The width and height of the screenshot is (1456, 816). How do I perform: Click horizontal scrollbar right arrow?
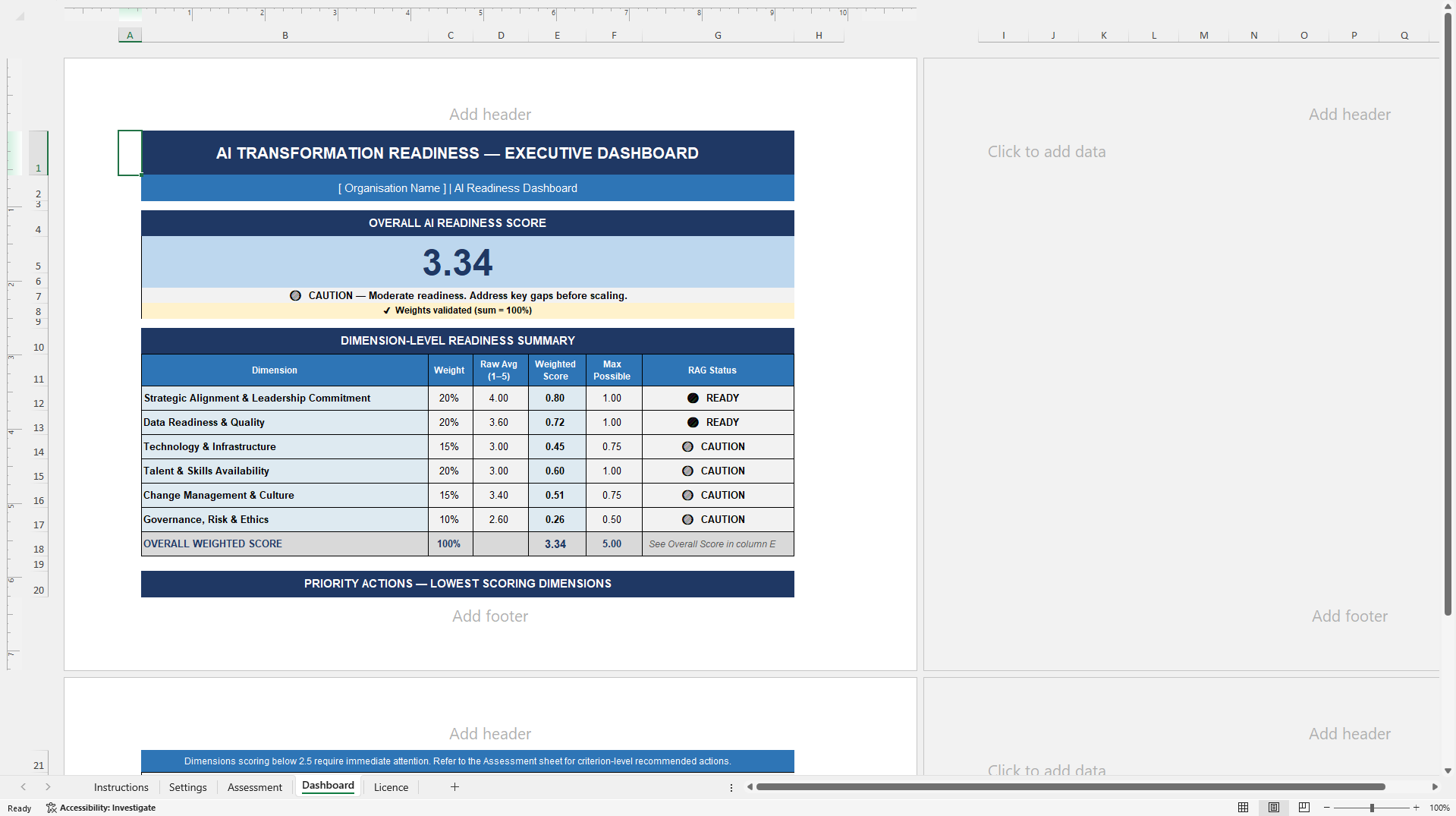1435,787
